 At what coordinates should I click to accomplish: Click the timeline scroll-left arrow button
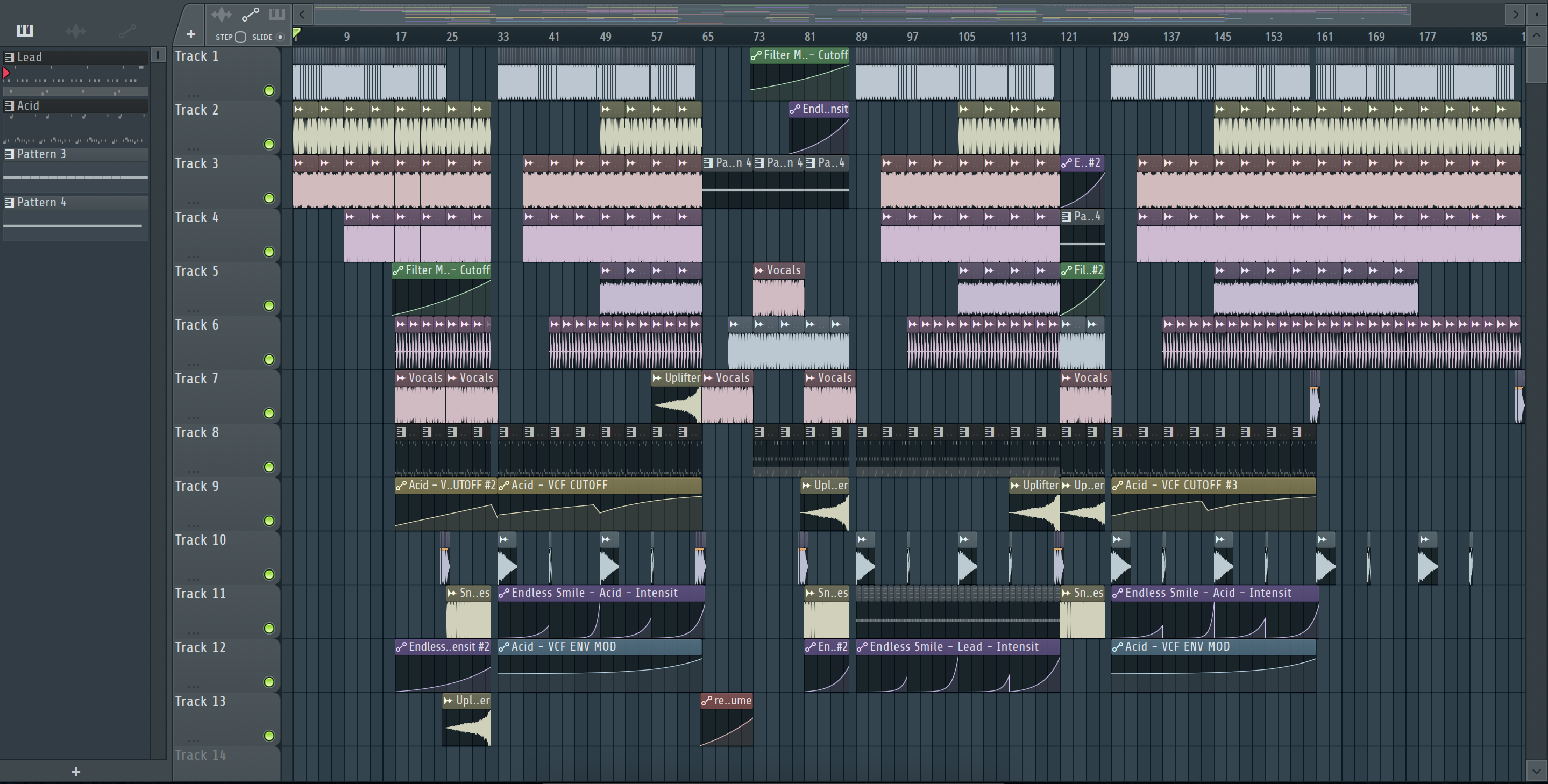point(302,14)
